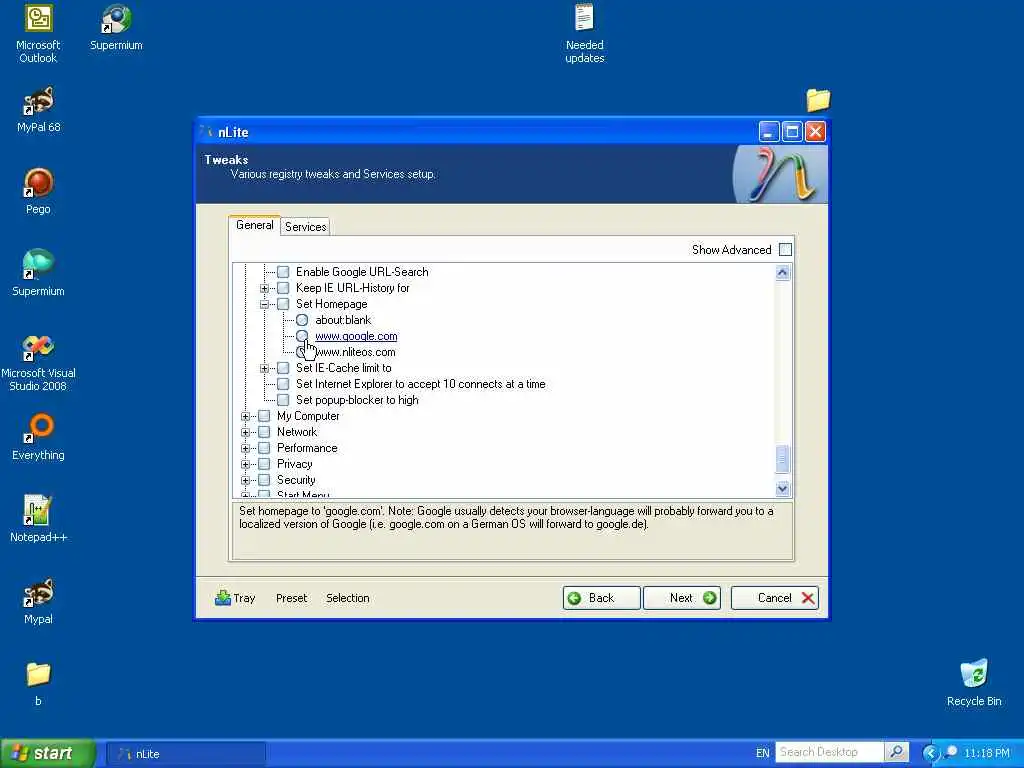1024x768 pixels.
Task: Click the tweaks list scroll down arrow
Action: [782, 488]
